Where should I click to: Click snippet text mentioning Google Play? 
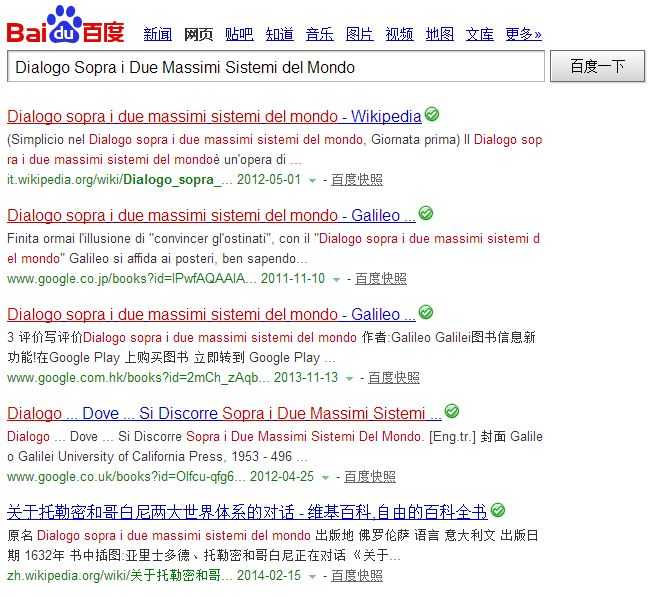coord(272,348)
